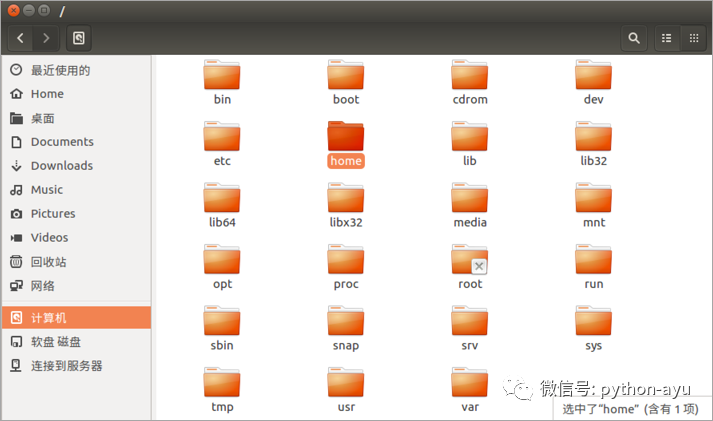The width and height of the screenshot is (713, 421).
Task: Open Music in the sidebar
Action: (76, 190)
